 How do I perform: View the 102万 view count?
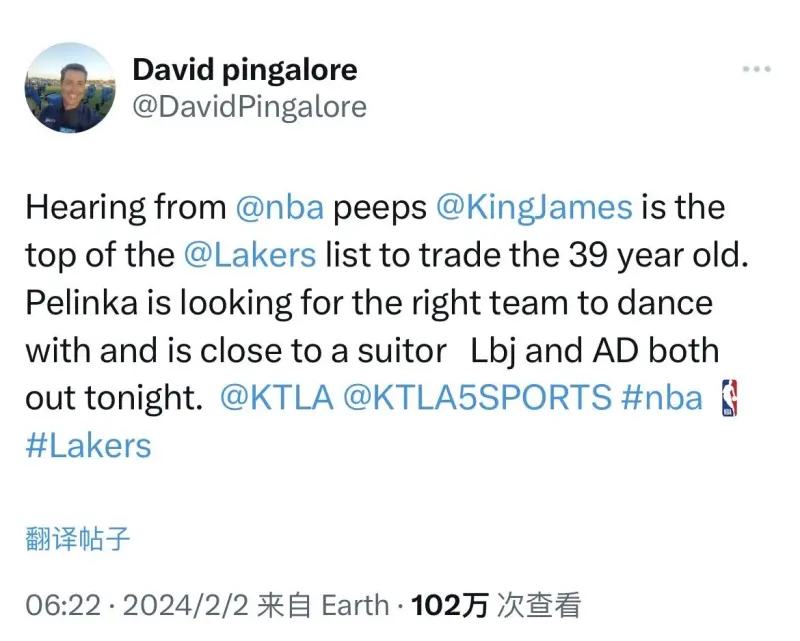[x=450, y=605]
